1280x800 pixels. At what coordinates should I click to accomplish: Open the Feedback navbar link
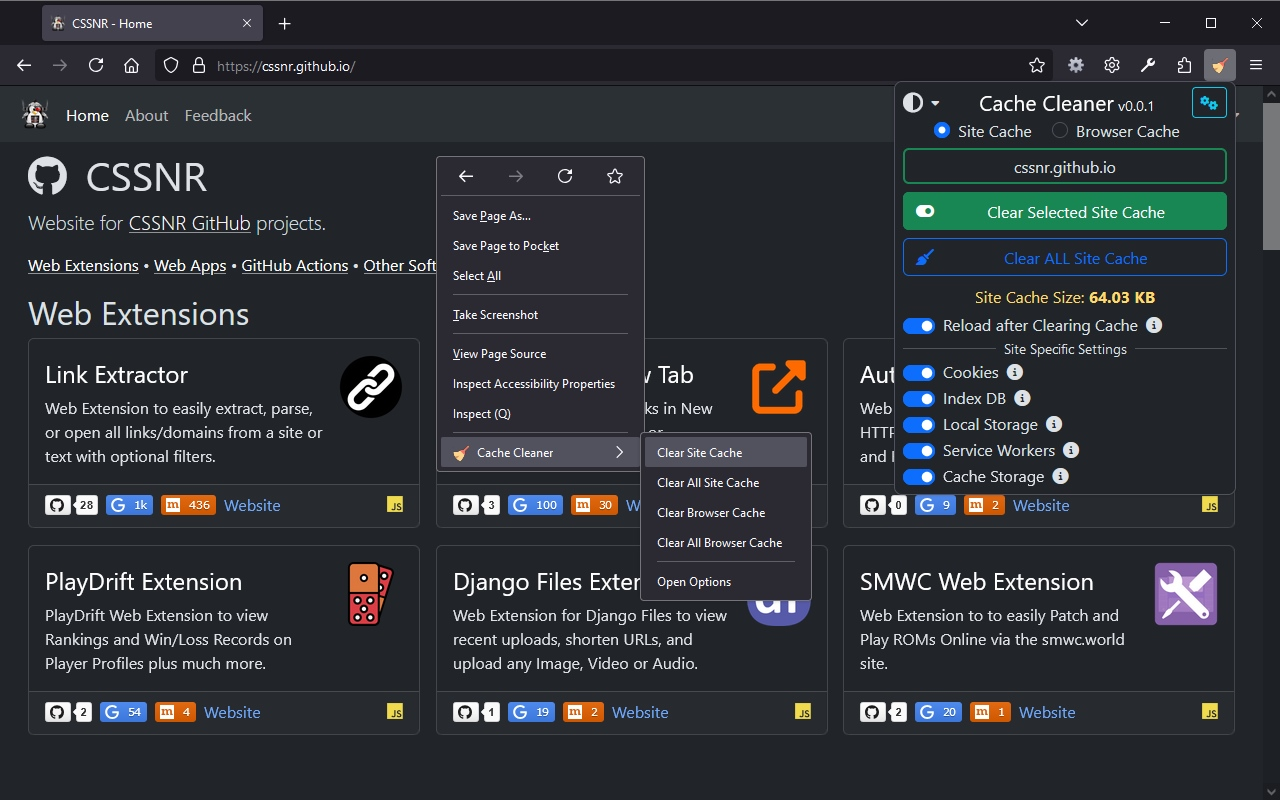pos(218,116)
